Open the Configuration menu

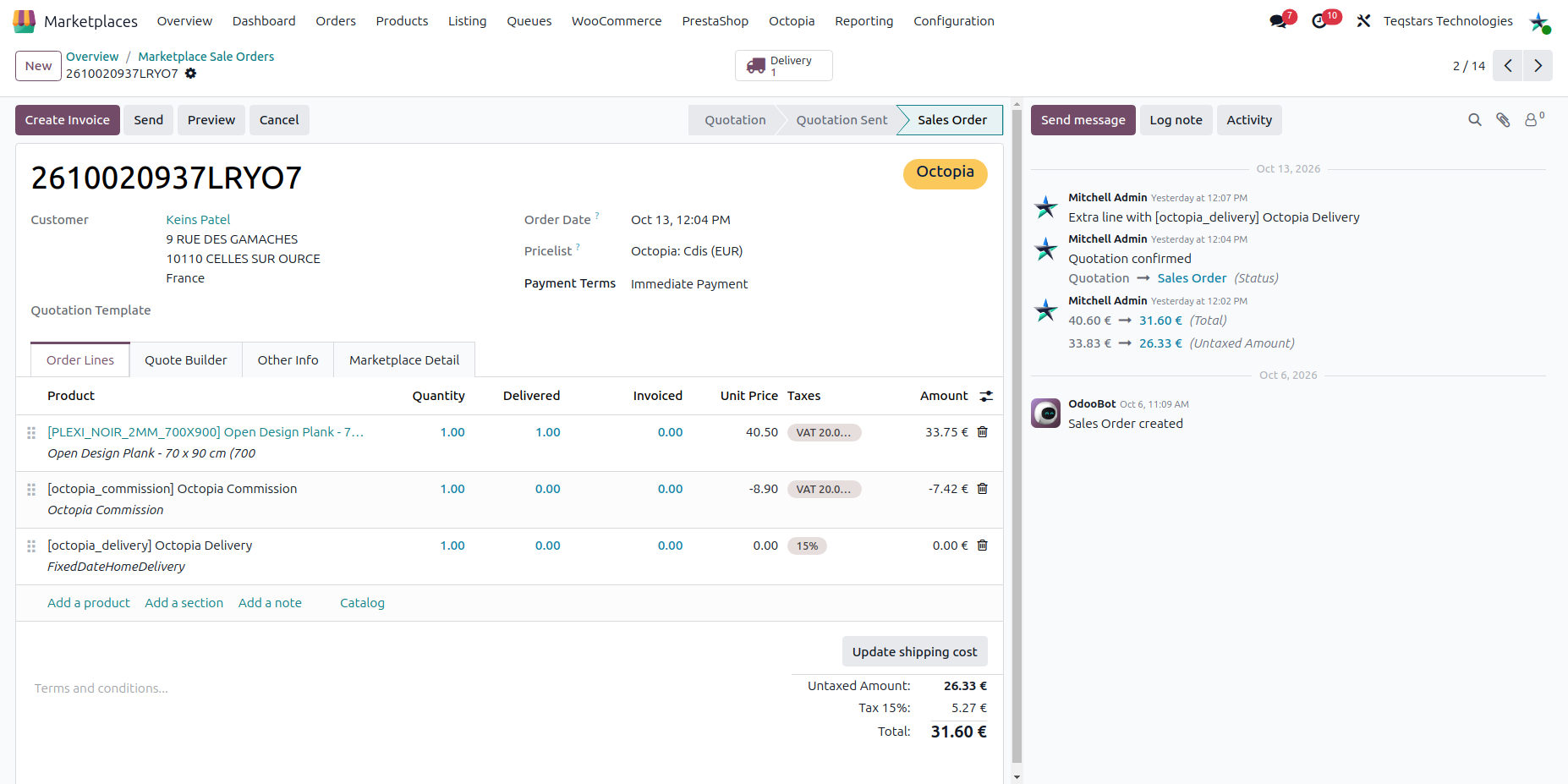point(954,21)
